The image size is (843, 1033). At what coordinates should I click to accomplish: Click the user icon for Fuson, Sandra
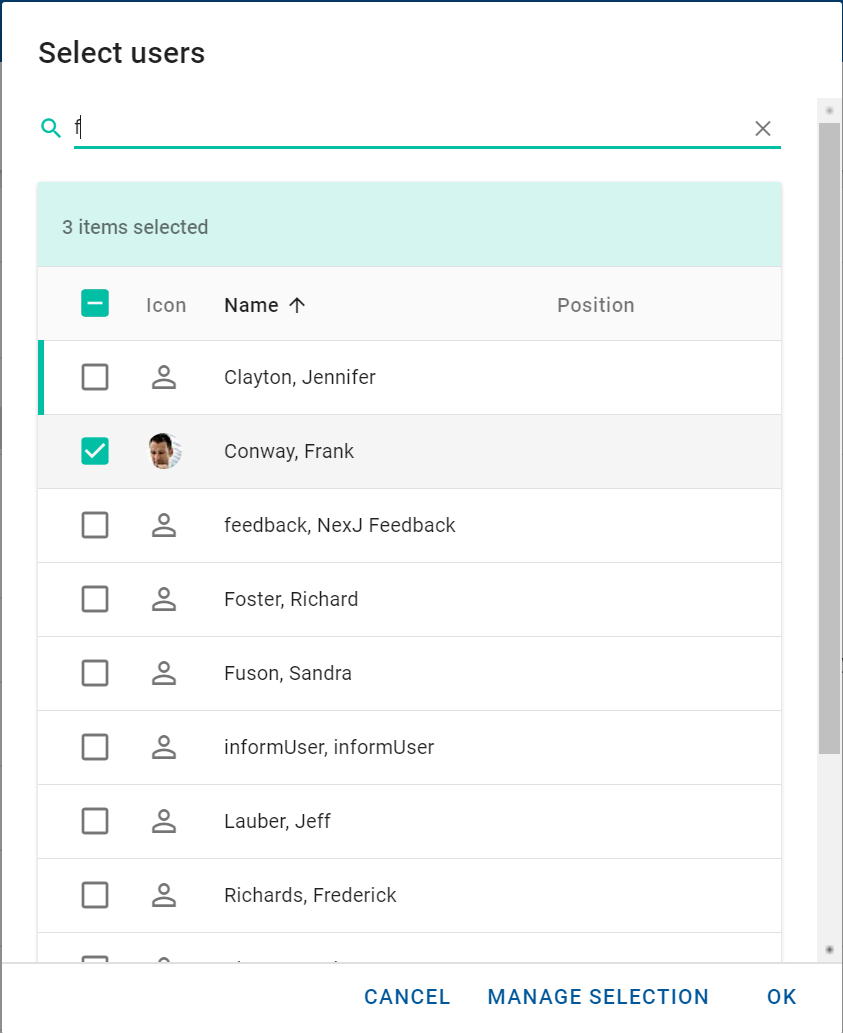click(164, 673)
